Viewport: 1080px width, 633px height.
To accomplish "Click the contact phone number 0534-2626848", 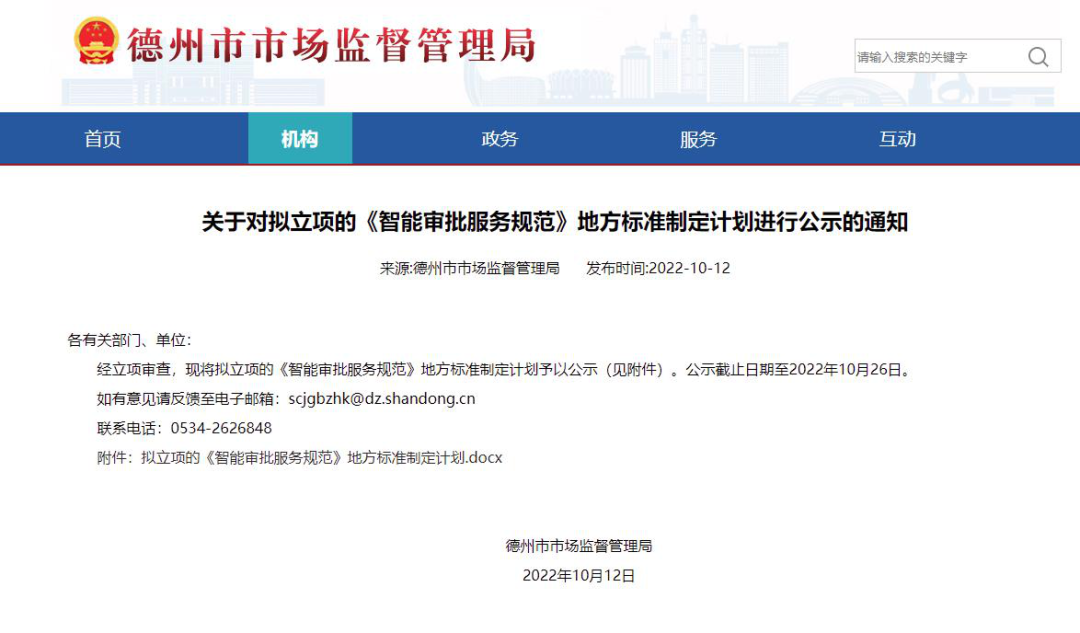I will click(x=221, y=428).
